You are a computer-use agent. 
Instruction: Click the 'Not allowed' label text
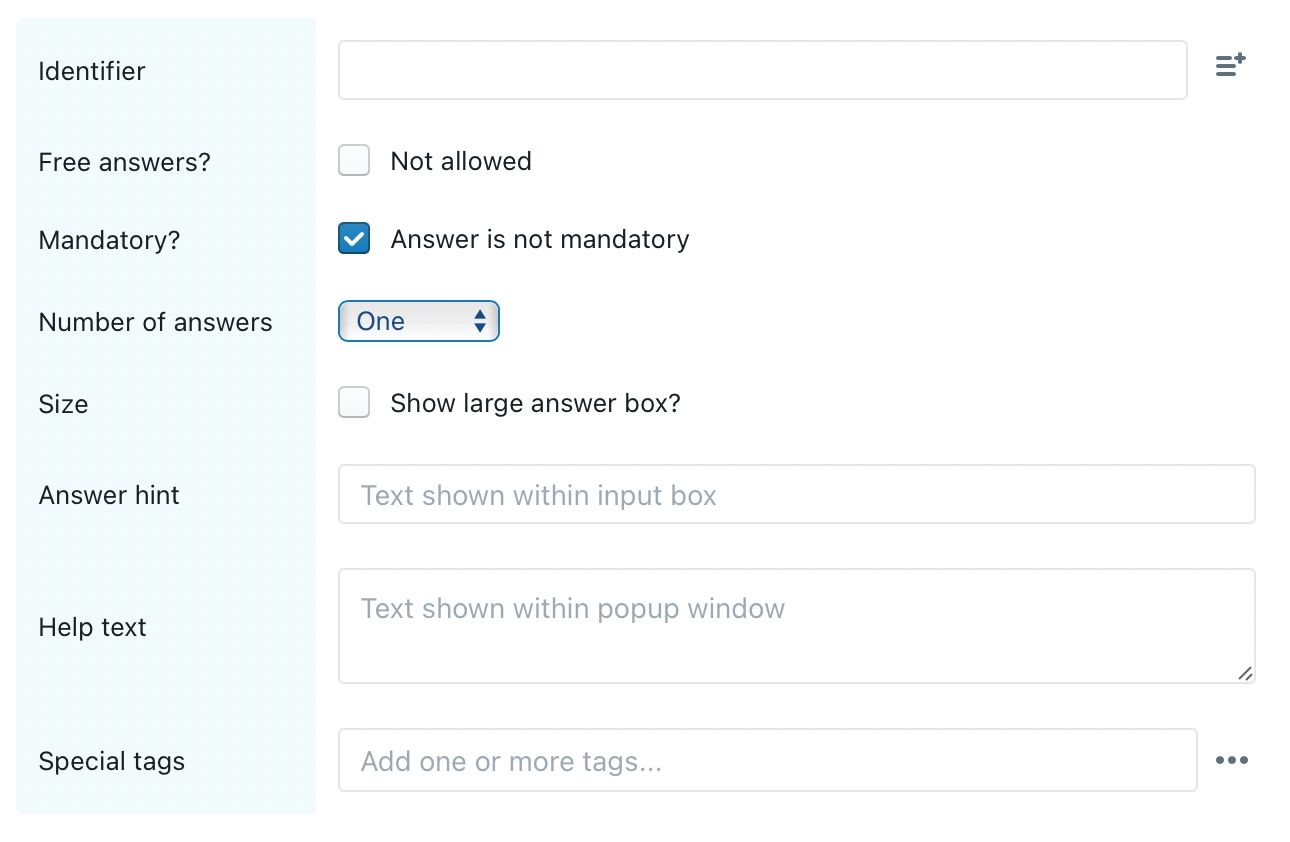tap(461, 161)
